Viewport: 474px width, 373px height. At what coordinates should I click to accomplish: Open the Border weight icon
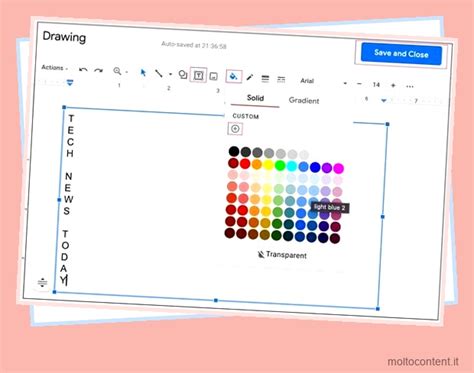click(265, 79)
